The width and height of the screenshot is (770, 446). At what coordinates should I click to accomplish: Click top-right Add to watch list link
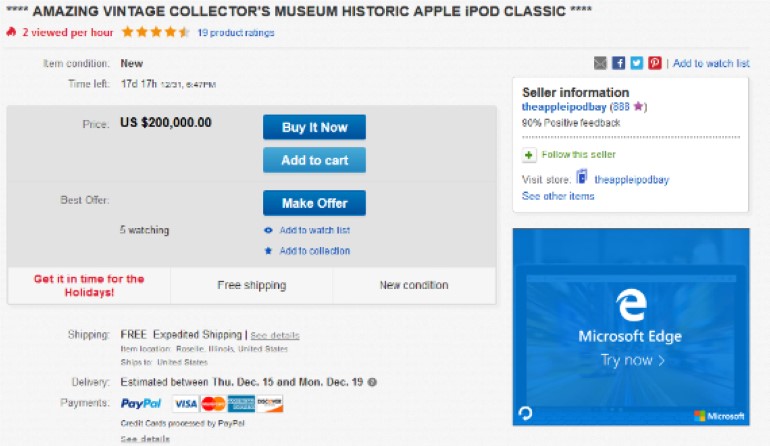[x=711, y=63]
